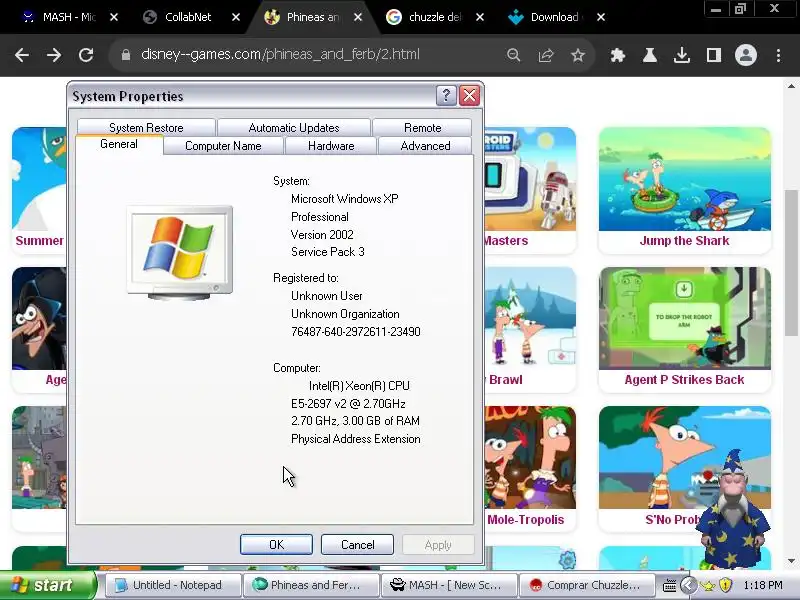Open the Mole-Tropolis game thumbnail
Screen dimensions: 800x600
click(530, 458)
